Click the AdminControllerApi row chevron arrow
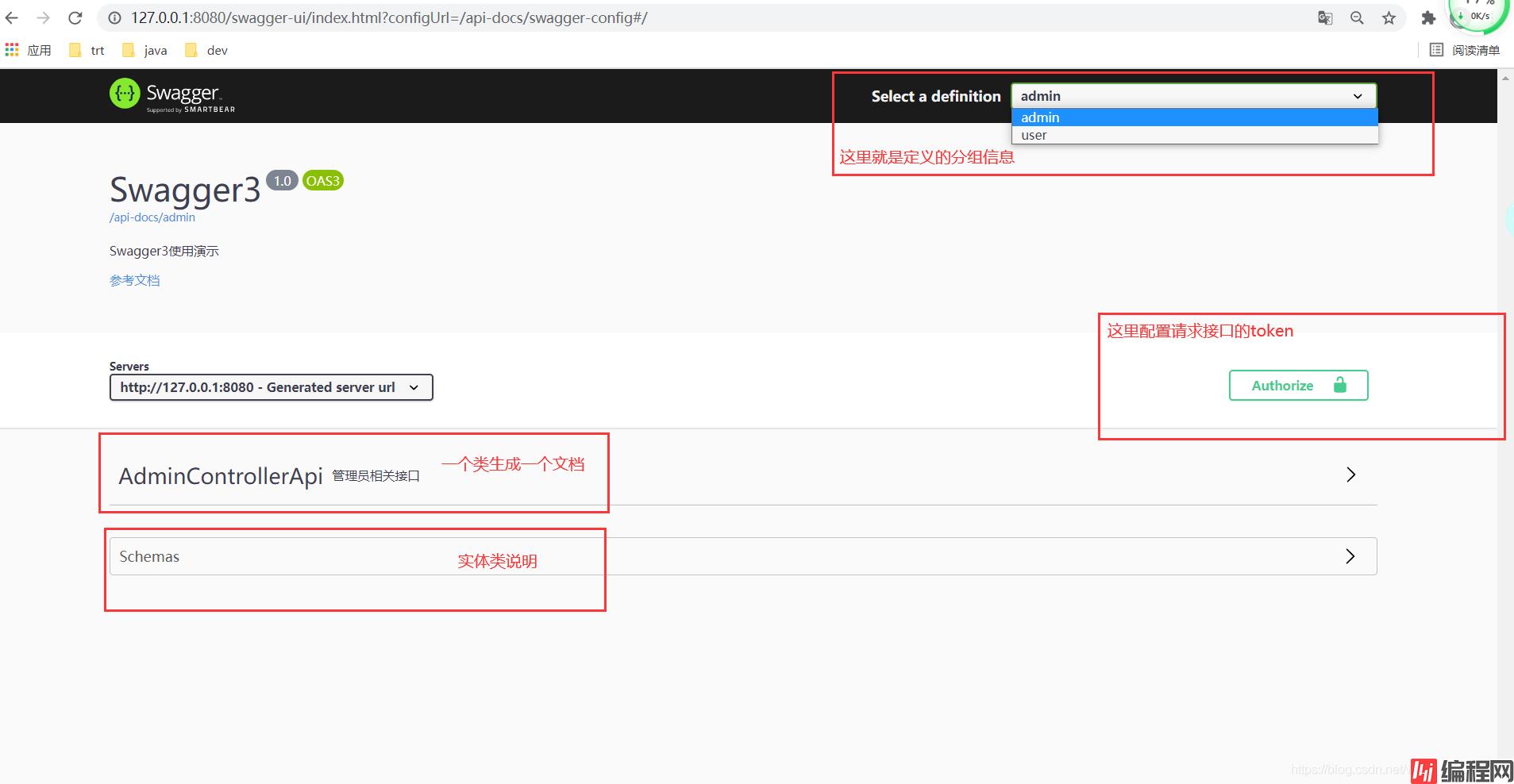Image resolution: width=1514 pixels, height=784 pixels. (x=1350, y=475)
